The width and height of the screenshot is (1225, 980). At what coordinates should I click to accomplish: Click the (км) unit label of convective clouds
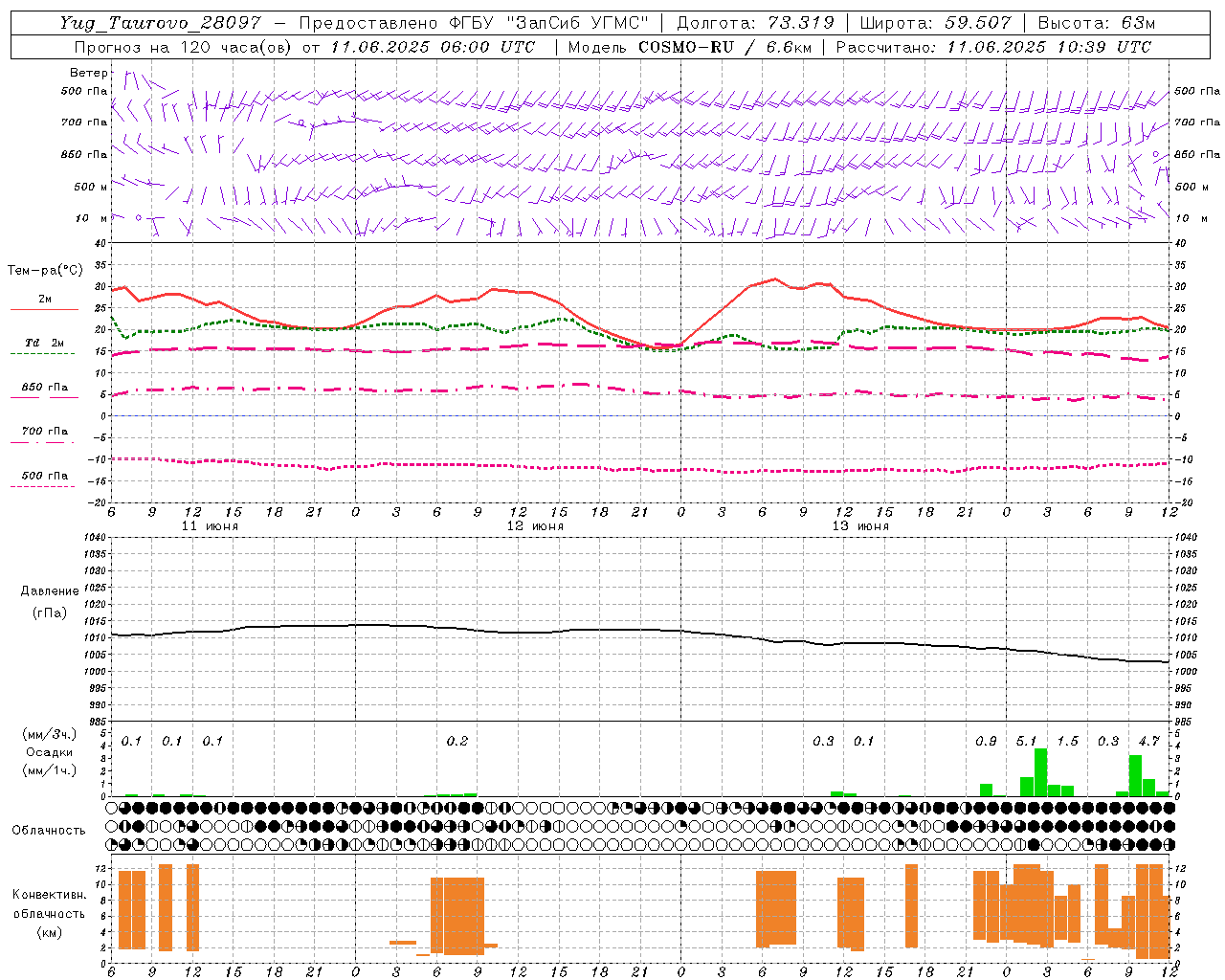click(49, 932)
